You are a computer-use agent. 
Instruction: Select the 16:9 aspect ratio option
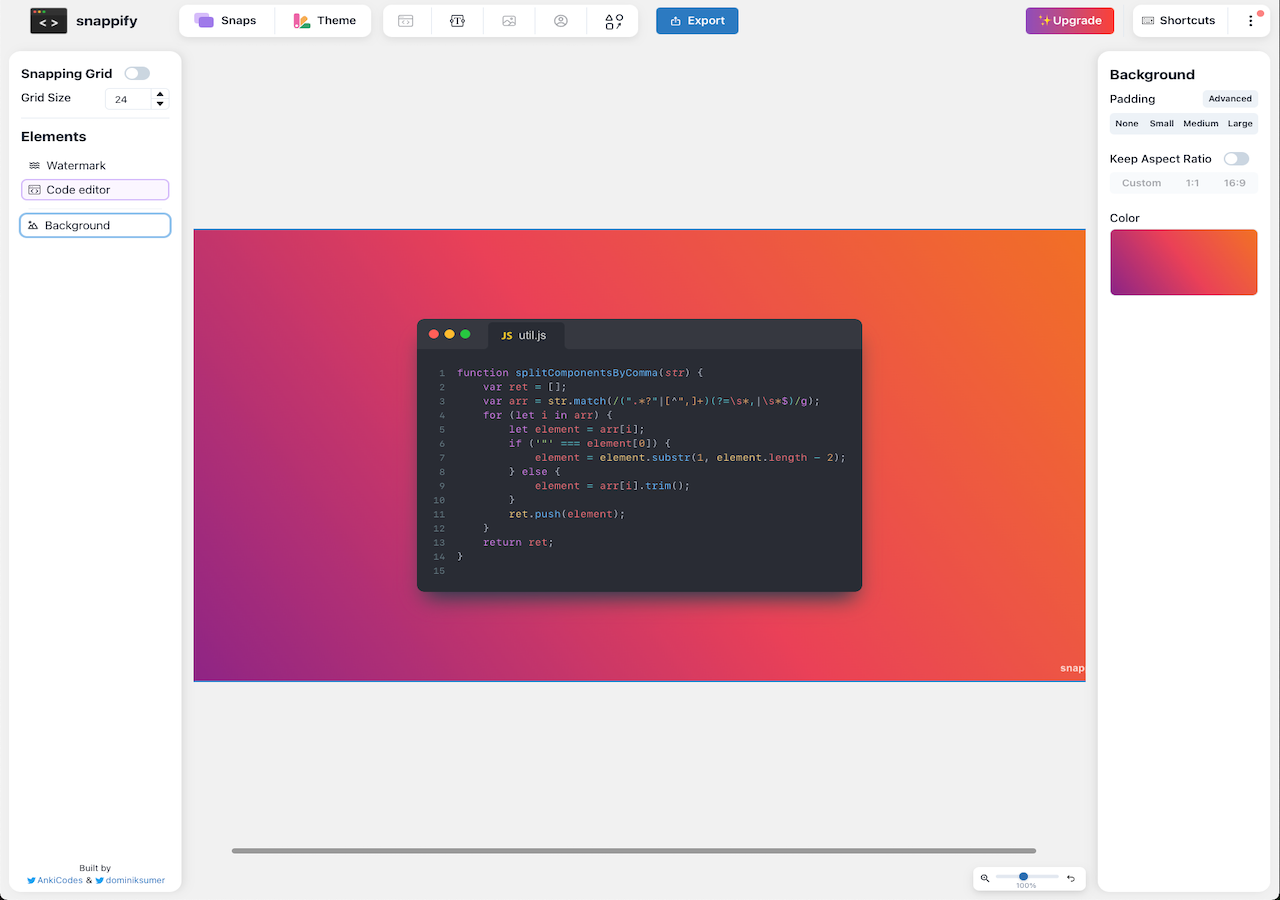[1234, 183]
